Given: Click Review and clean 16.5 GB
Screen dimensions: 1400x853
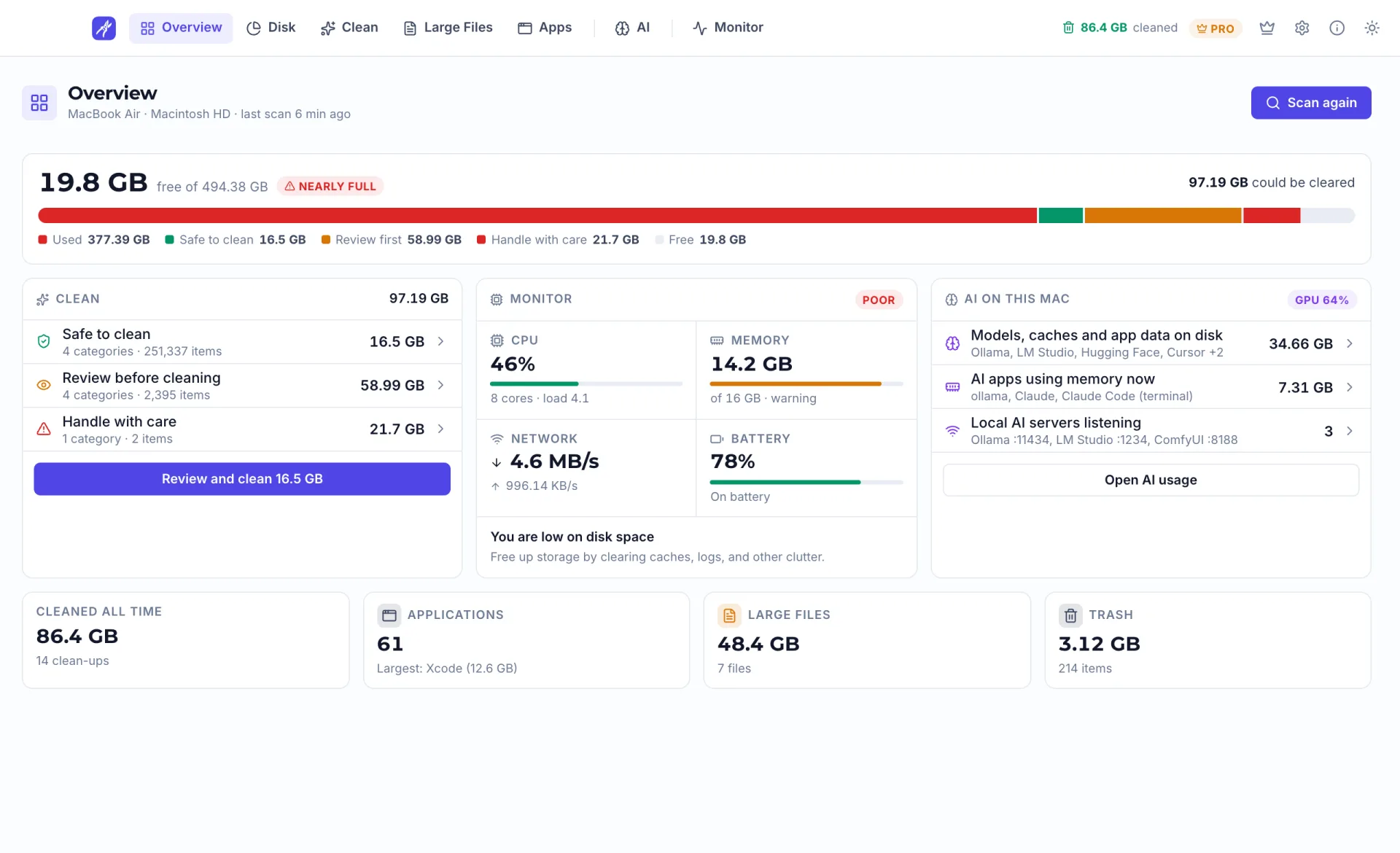Looking at the screenshot, I should [x=242, y=479].
